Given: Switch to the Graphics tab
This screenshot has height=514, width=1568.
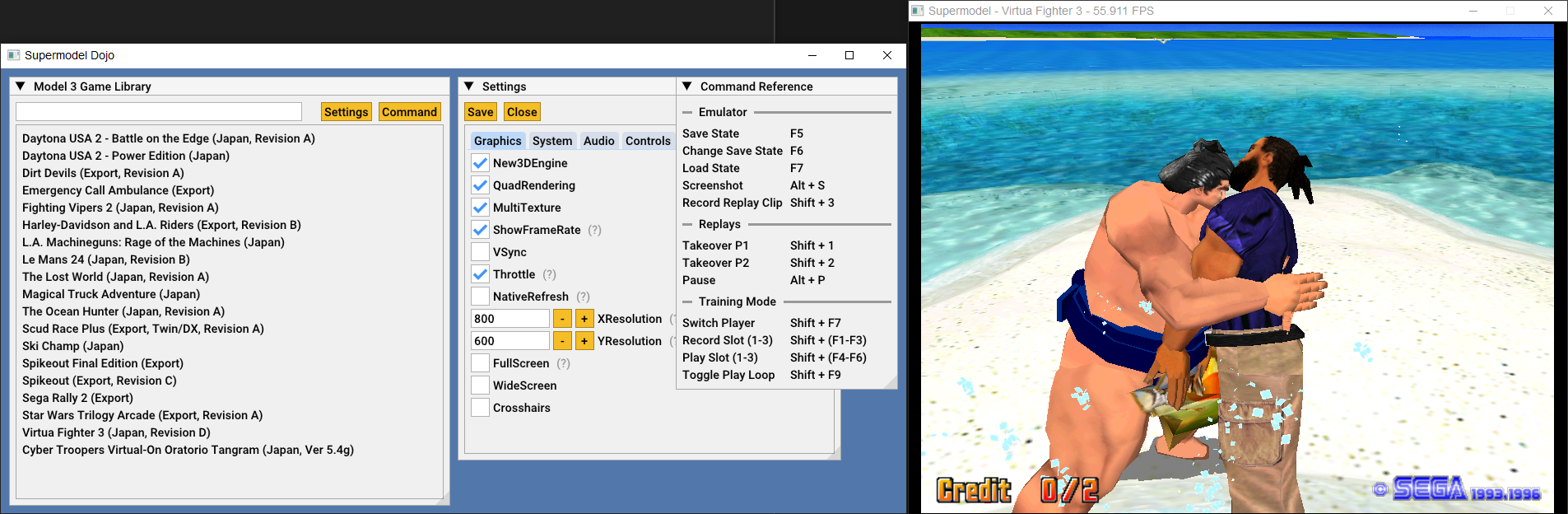Looking at the screenshot, I should pyautogui.click(x=498, y=141).
